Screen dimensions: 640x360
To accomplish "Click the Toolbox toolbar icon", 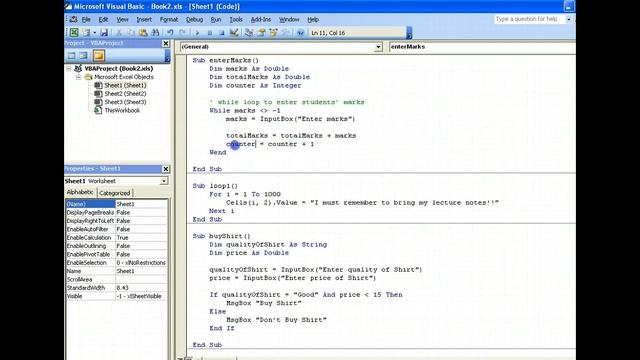I will (x=286, y=33).
